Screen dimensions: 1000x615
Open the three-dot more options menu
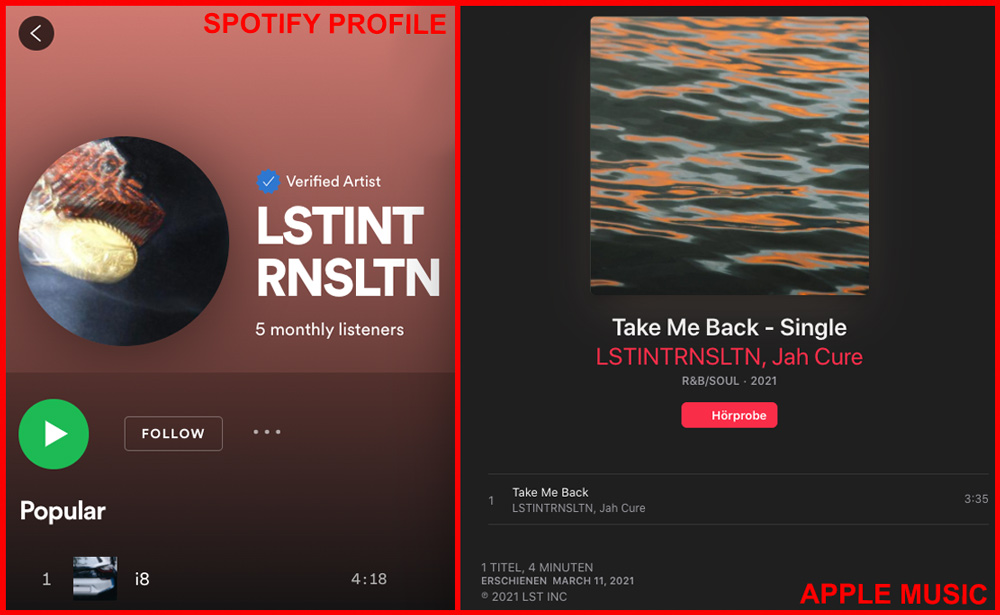click(x=267, y=432)
